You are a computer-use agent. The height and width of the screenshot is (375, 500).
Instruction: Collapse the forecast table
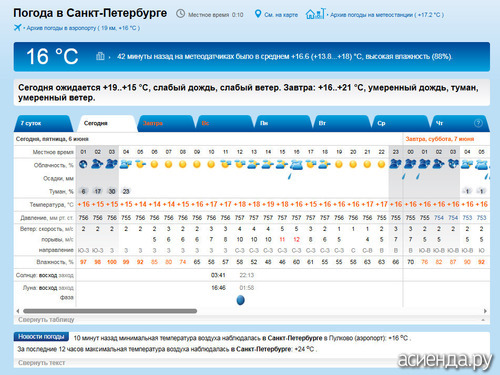46,320
